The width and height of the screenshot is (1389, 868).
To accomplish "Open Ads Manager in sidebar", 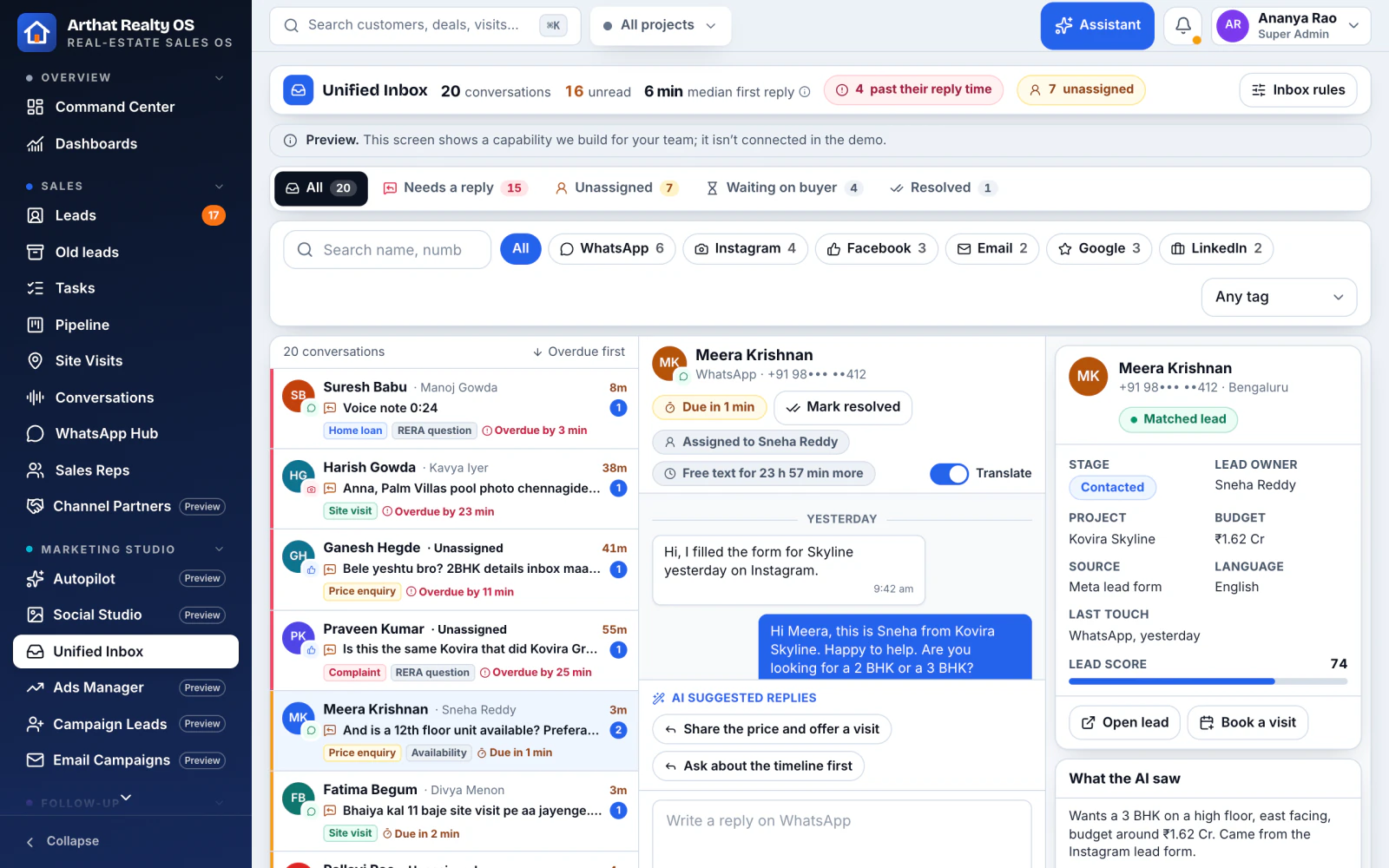I will pos(126,687).
